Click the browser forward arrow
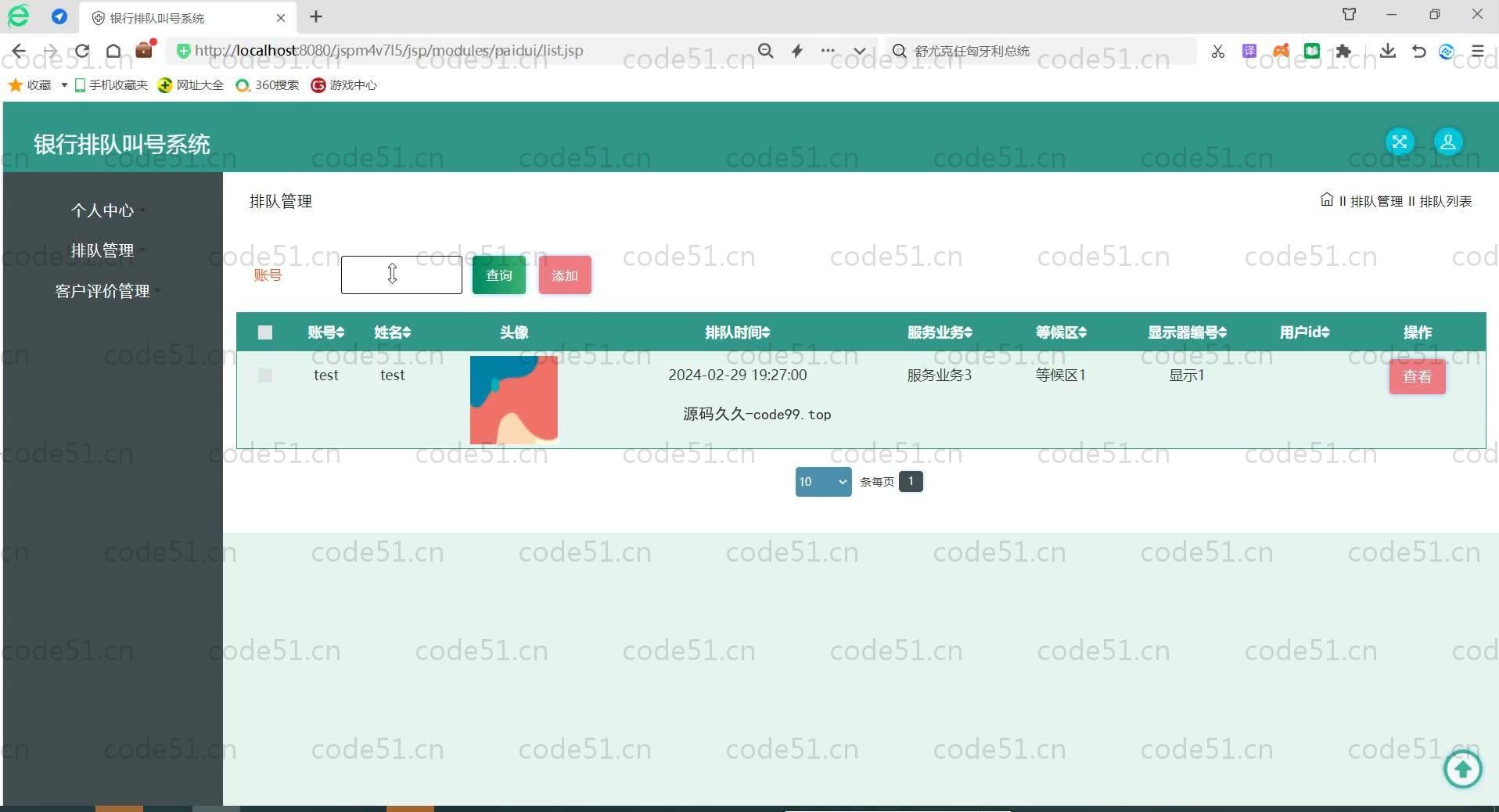1499x812 pixels. click(x=51, y=52)
